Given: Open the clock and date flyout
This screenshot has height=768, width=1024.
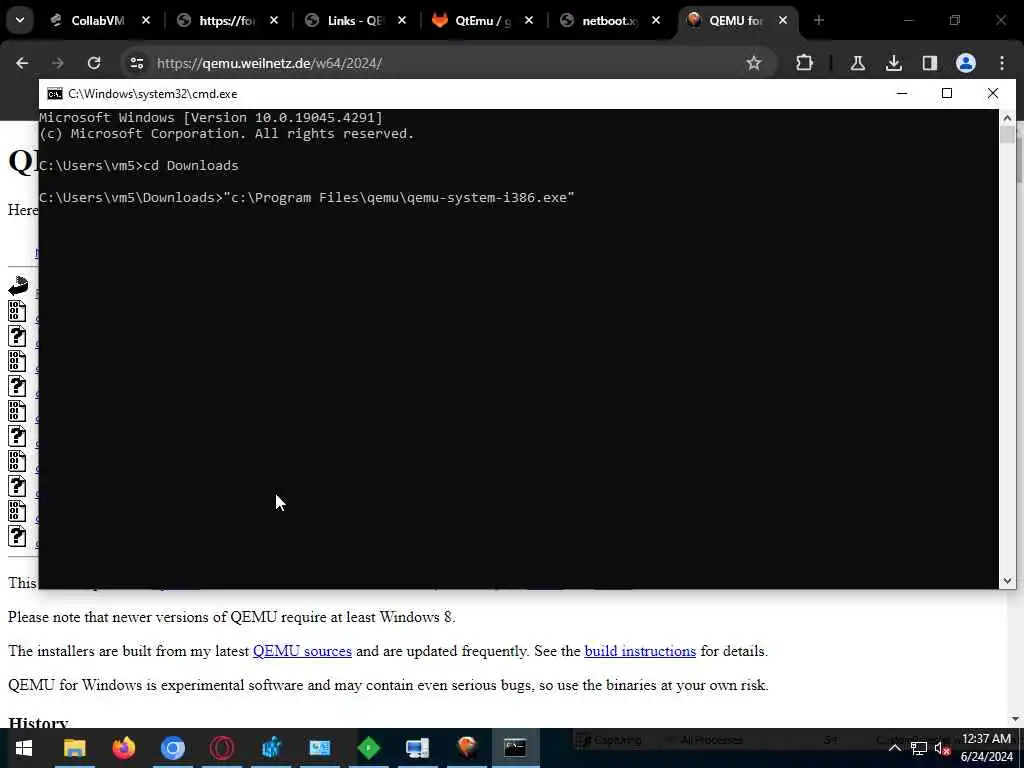Looking at the screenshot, I should click(986, 748).
